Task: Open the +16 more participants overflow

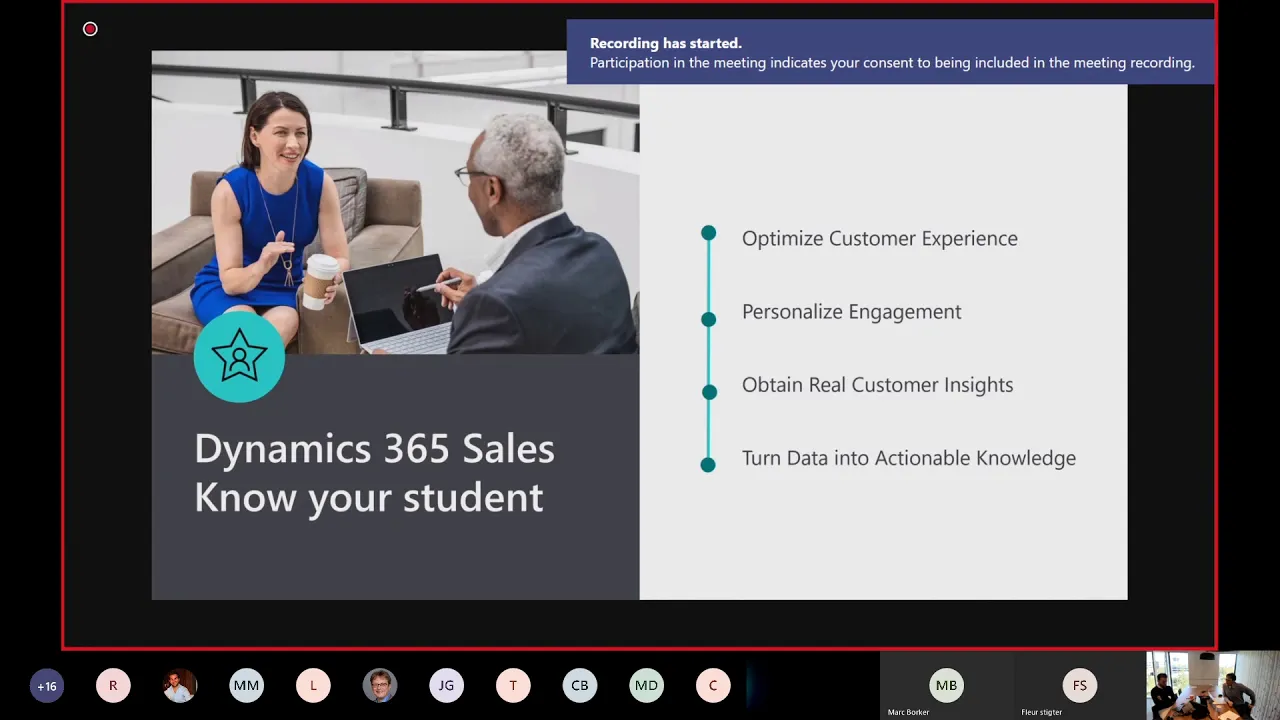Action: 47,686
